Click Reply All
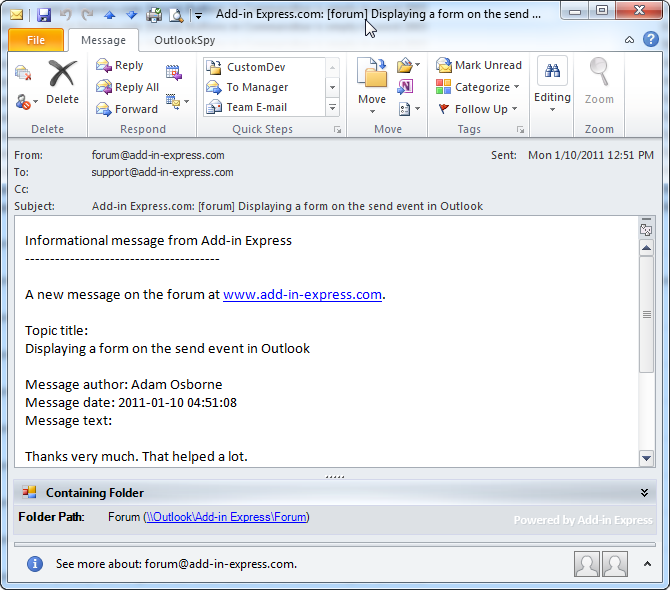Screen dimensions: 670x590 pos(127,87)
